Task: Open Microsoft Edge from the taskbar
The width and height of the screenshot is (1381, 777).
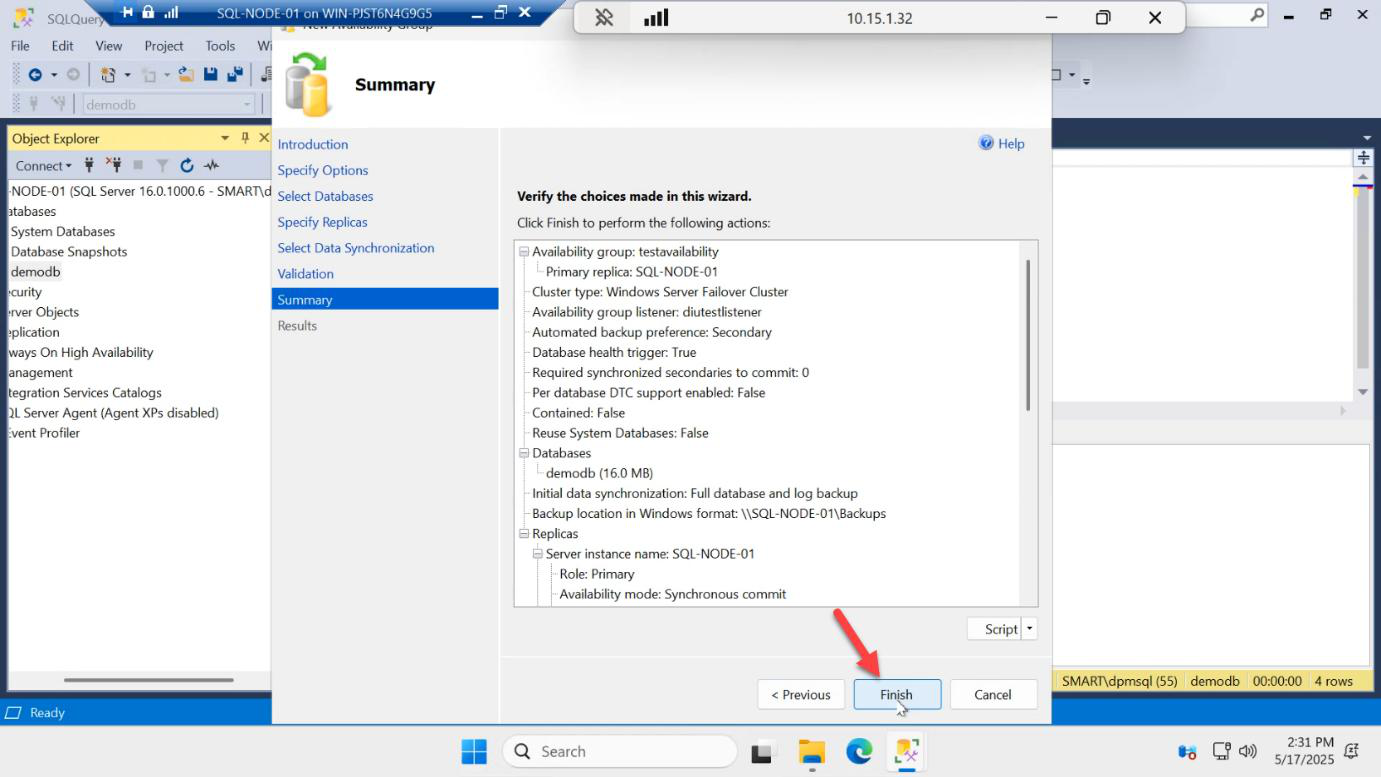Action: pos(859,752)
